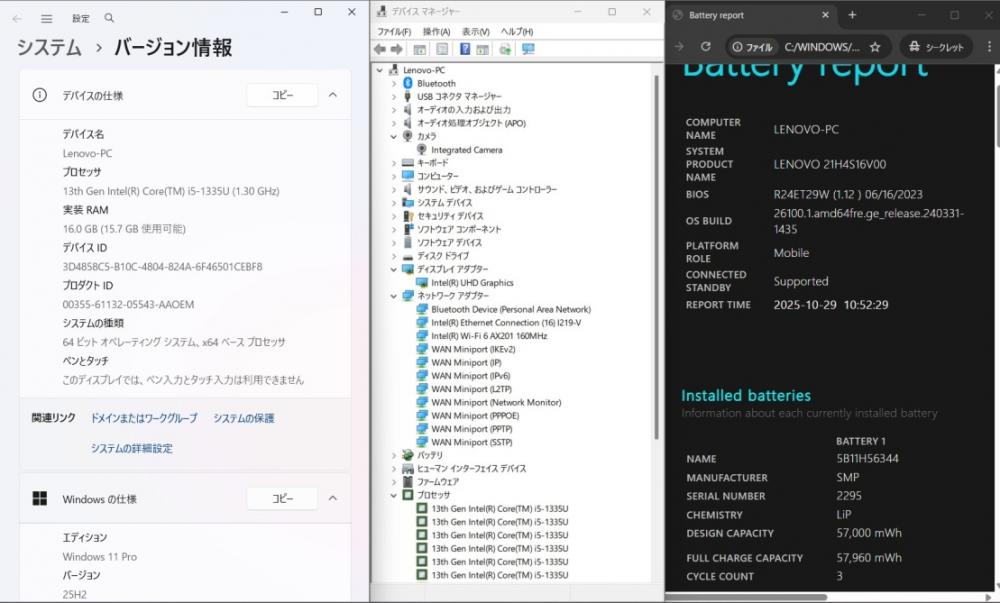Click the search icon in Settings

tap(109, 18)
